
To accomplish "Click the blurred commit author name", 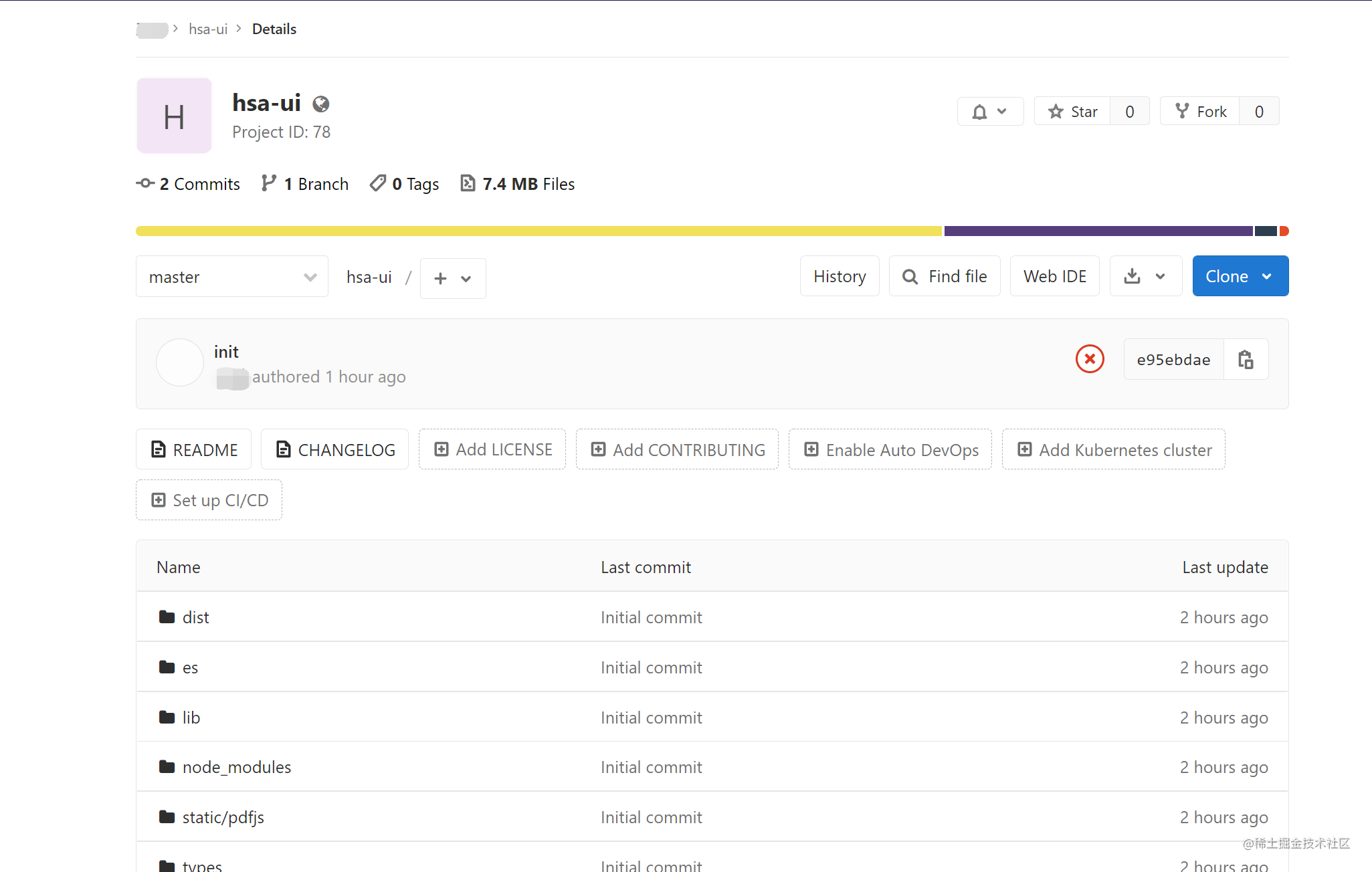I will point(232,378).
